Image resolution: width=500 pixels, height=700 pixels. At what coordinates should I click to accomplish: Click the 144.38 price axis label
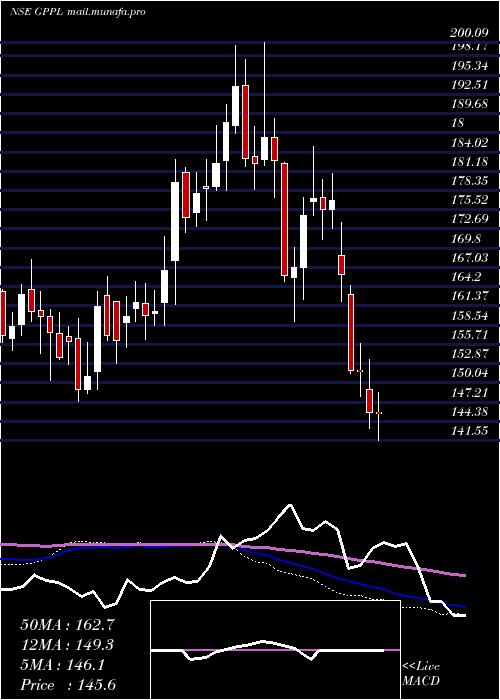[x=469, y=411]
